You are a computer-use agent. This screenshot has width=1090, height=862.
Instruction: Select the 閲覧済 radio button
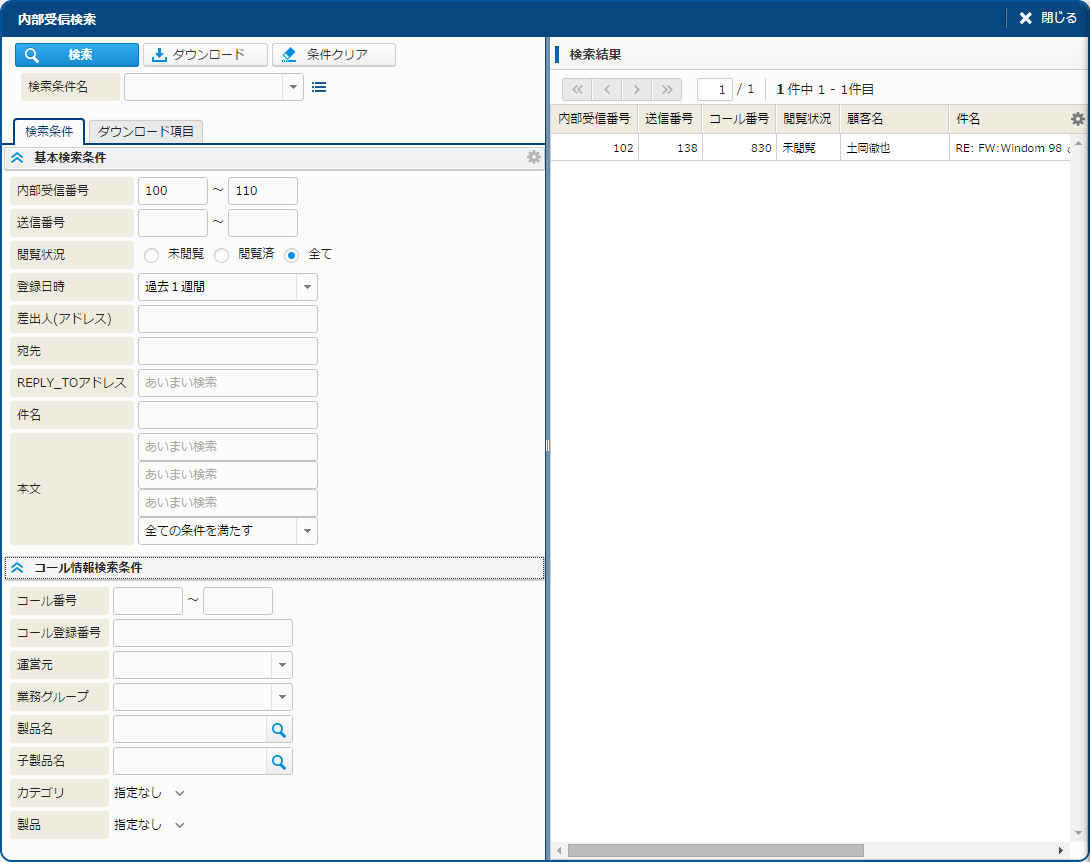coord(222,255)
